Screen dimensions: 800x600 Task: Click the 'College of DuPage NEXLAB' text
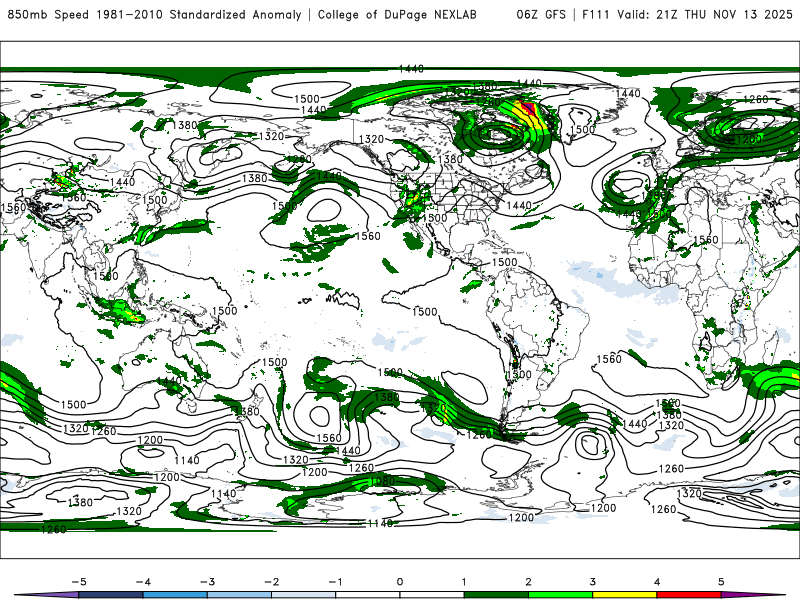click(397, 14)
